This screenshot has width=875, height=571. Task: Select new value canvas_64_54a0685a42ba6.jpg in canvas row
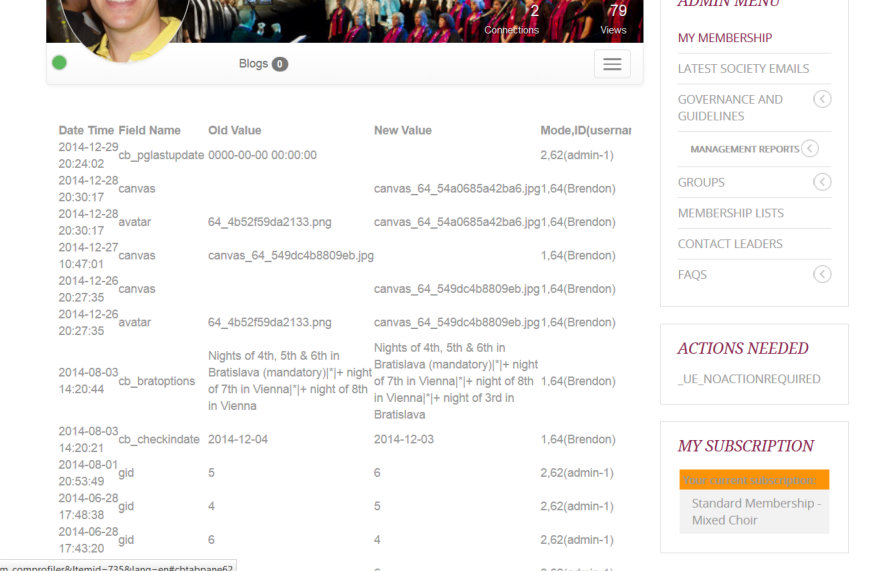coord(457,189)
